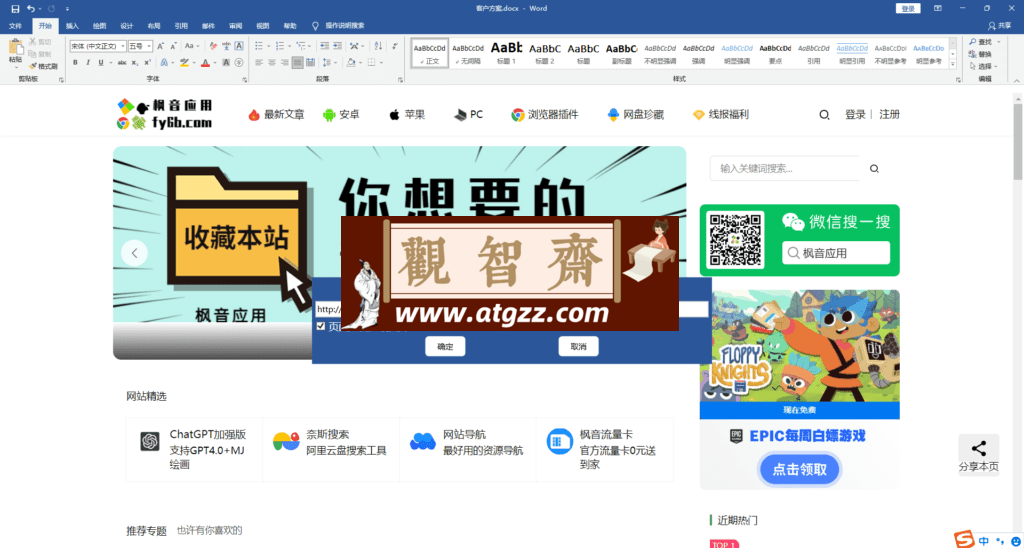1024x548 pixels.
Task: Switch to the 设计 ribbon tab
Action: (127, 26)
